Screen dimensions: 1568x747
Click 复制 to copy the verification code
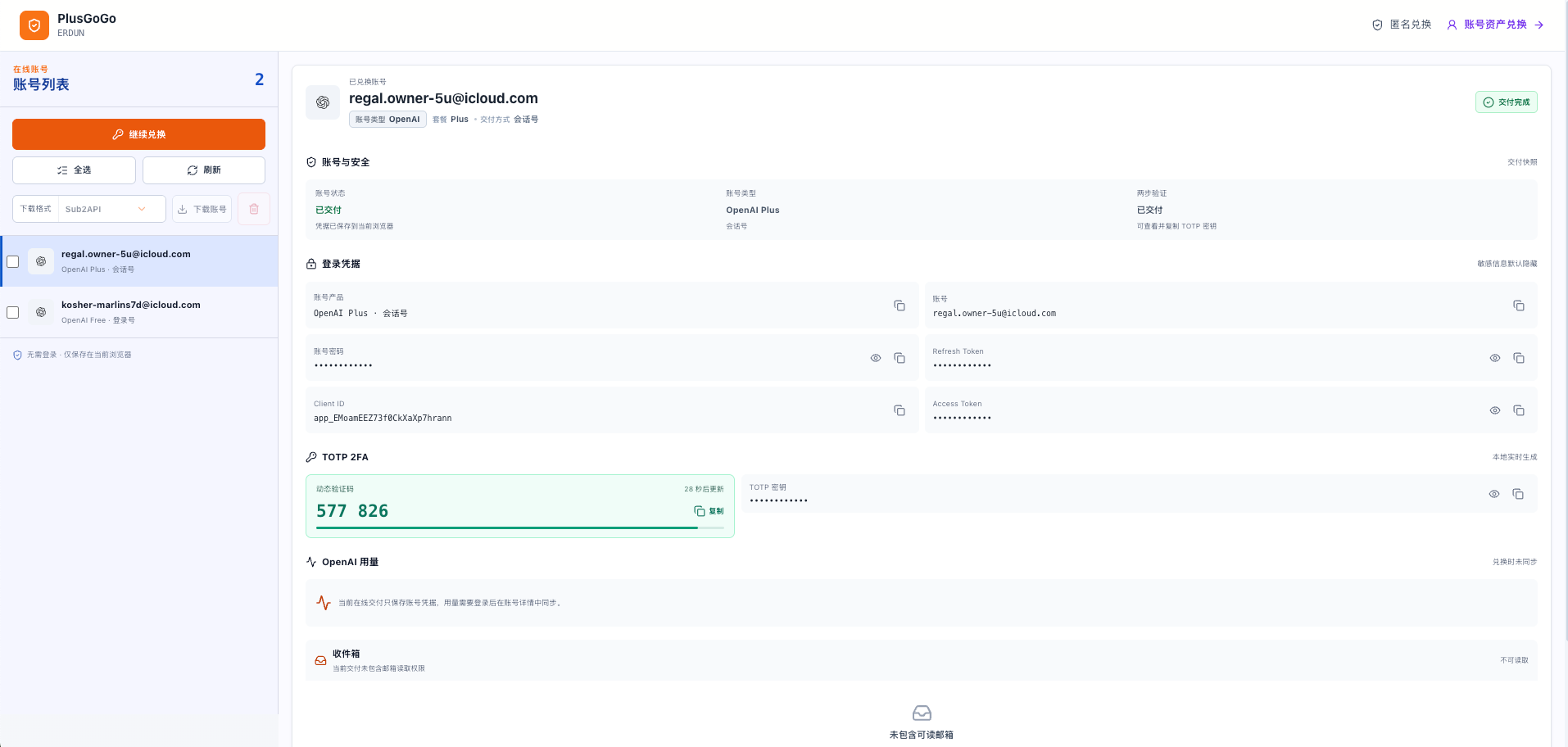click(709, 511)
